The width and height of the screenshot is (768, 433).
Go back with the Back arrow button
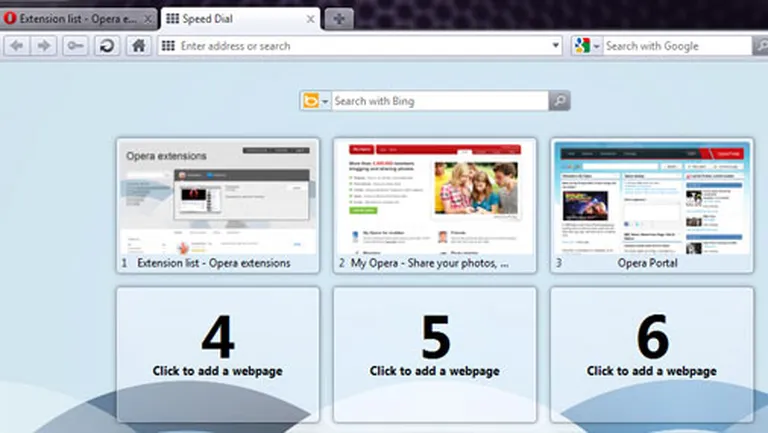click(x=17, y=46)
